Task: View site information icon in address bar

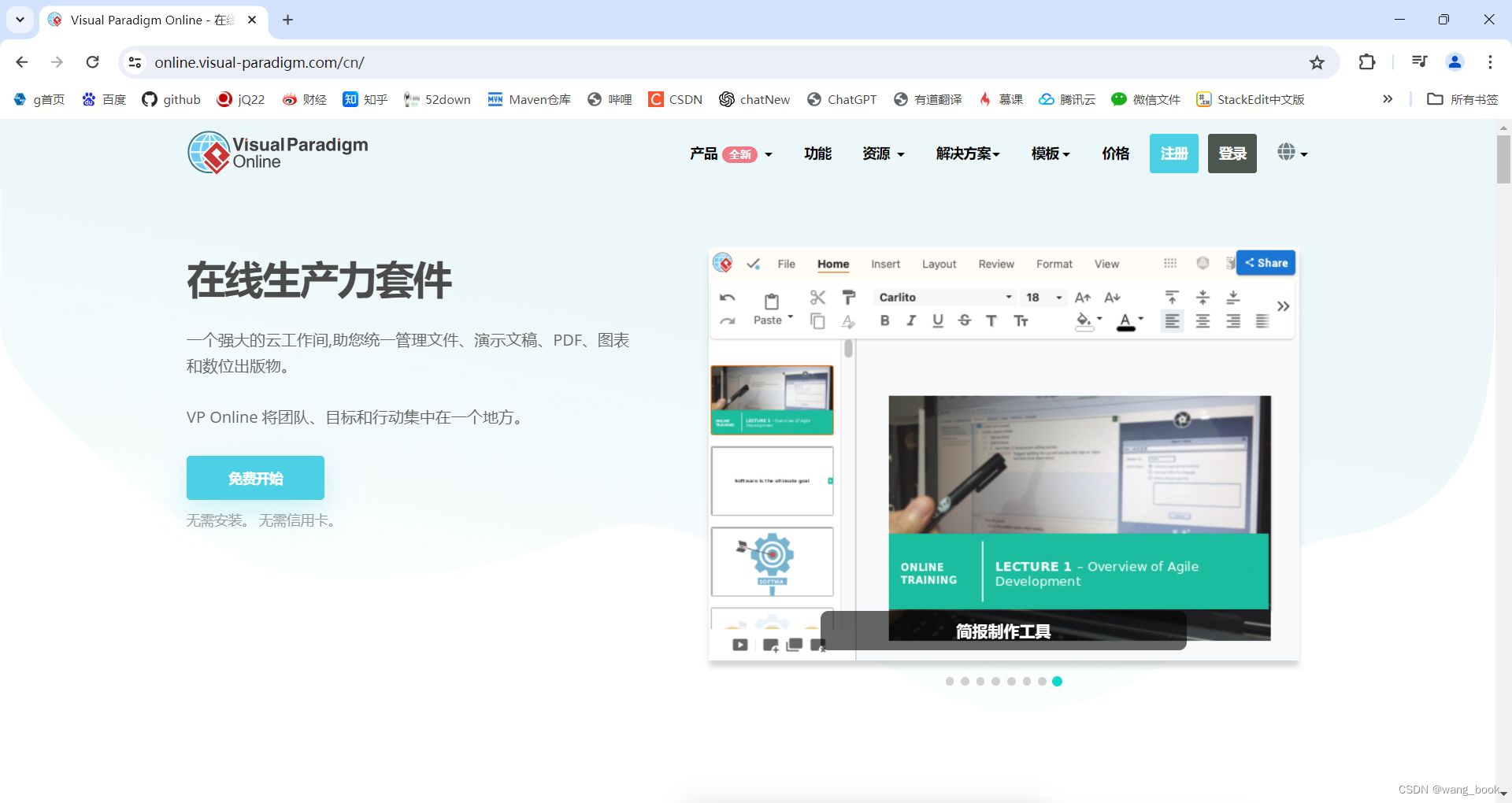Action: pos(135,62)
